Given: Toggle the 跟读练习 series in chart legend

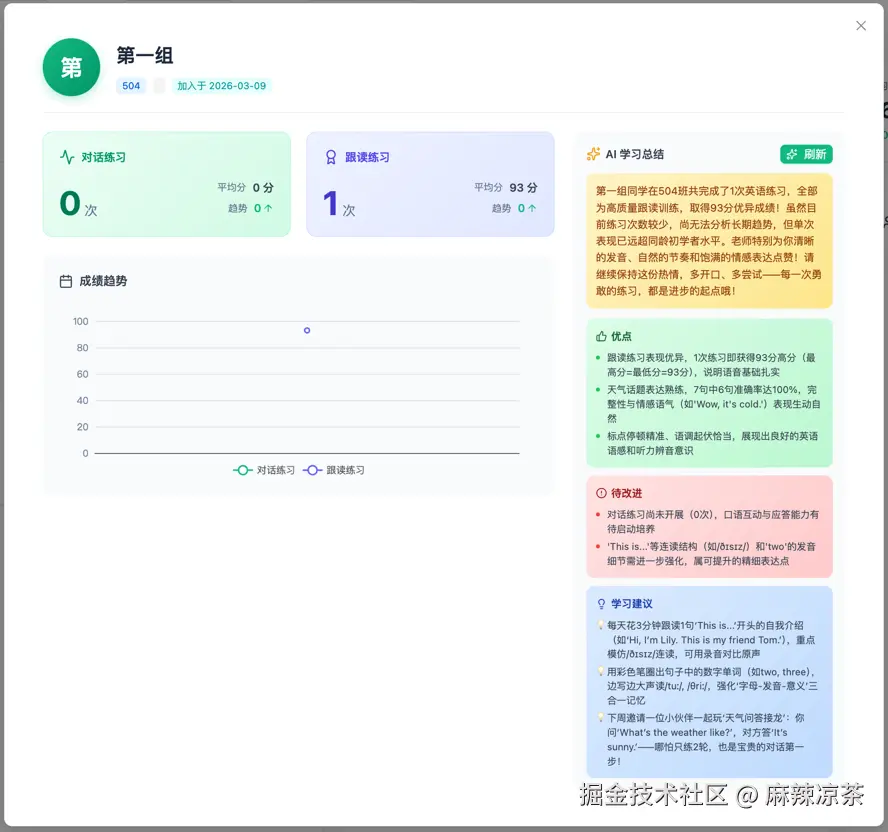Looking at the screenshot, I should [334, 470].
